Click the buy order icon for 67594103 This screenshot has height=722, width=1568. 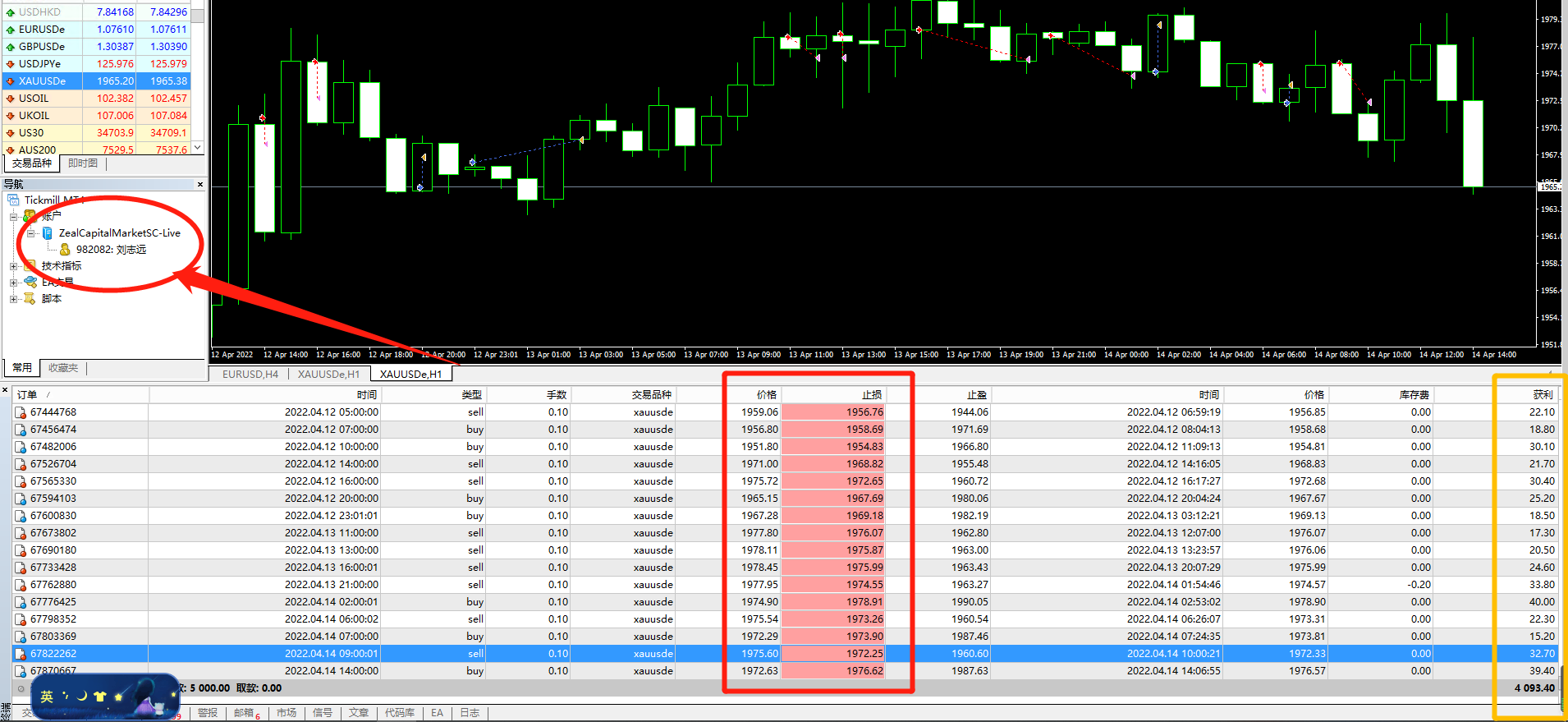pyautogui.click(x=21, y=499)
